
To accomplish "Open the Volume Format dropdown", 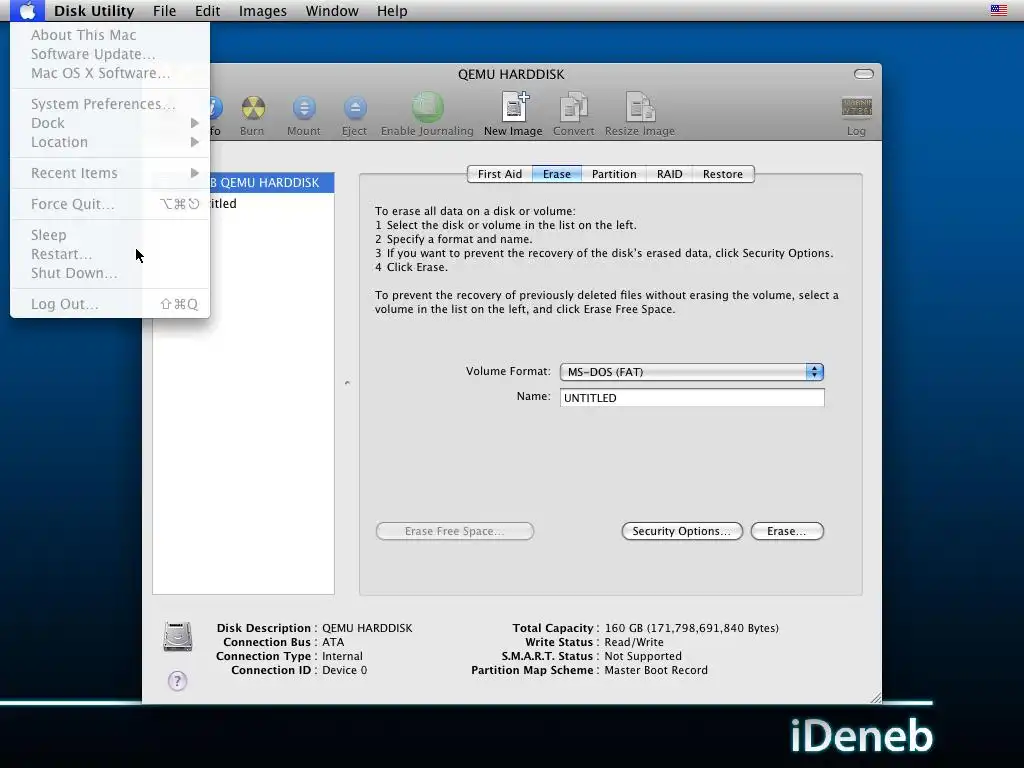I will click(692, 372).
